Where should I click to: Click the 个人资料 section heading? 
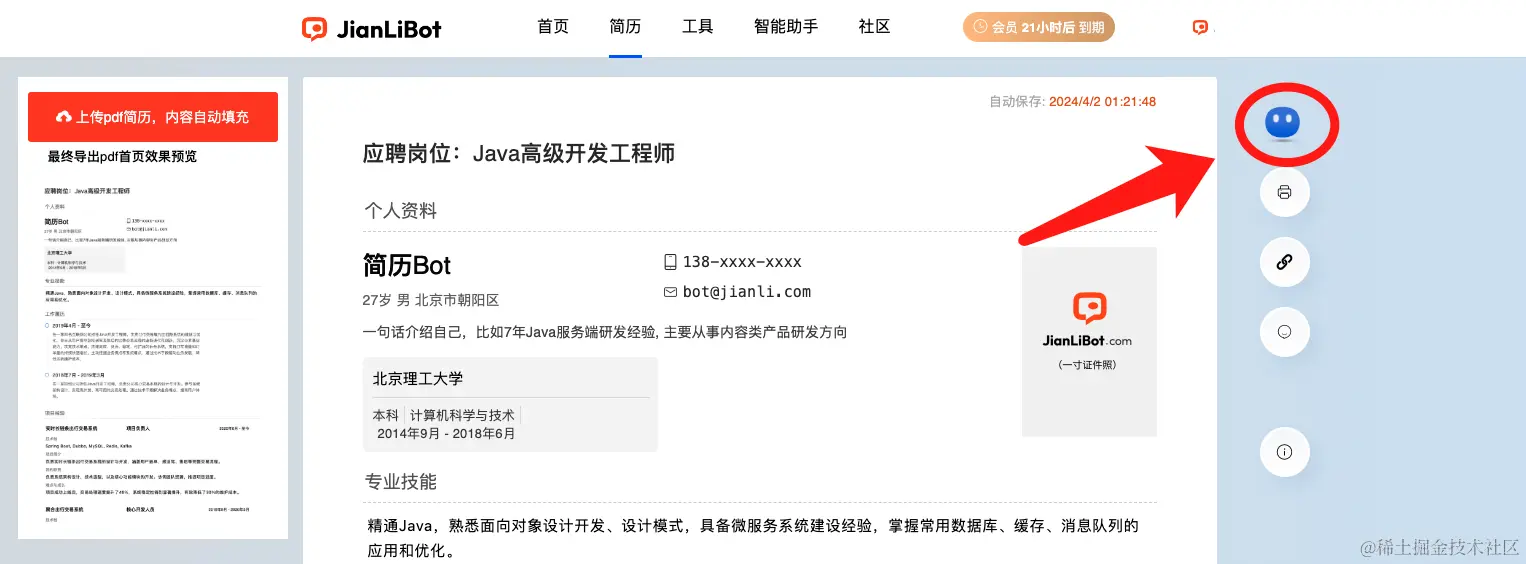click(x=400, y=211)
